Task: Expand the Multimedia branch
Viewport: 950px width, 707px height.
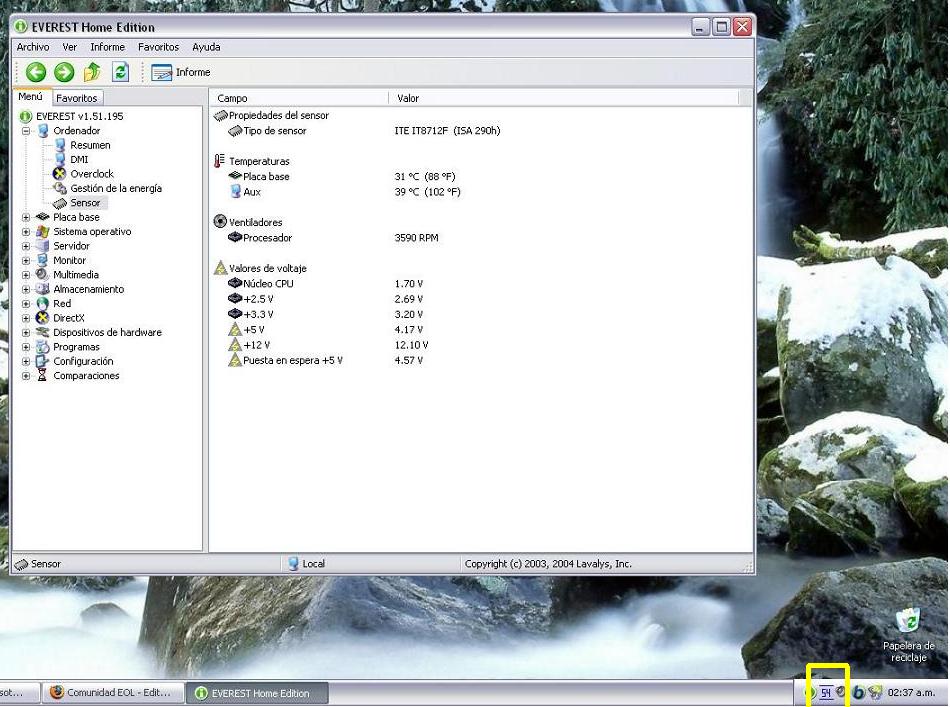Action: (26, 274)
